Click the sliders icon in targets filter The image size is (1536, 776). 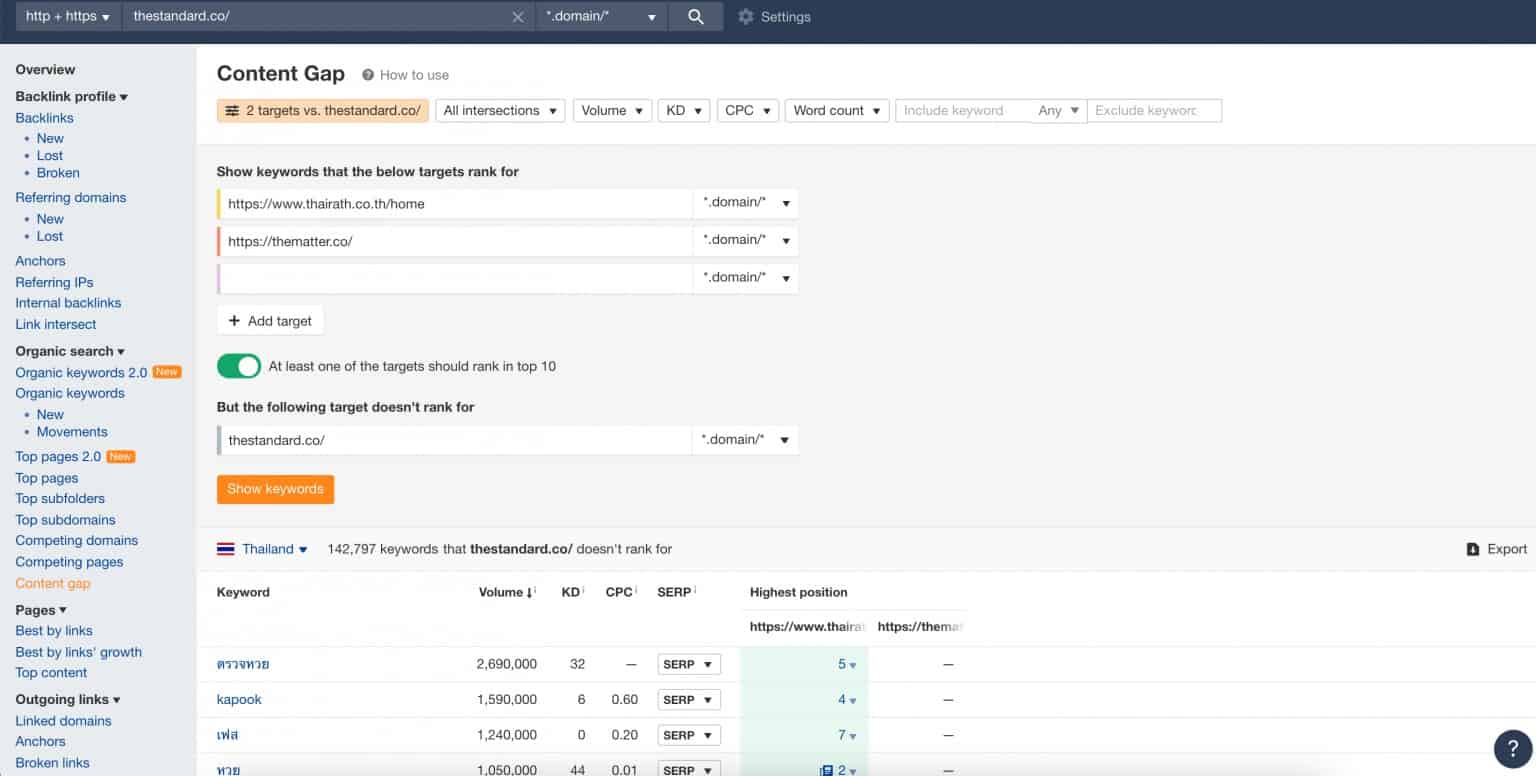tap(232, 111)
